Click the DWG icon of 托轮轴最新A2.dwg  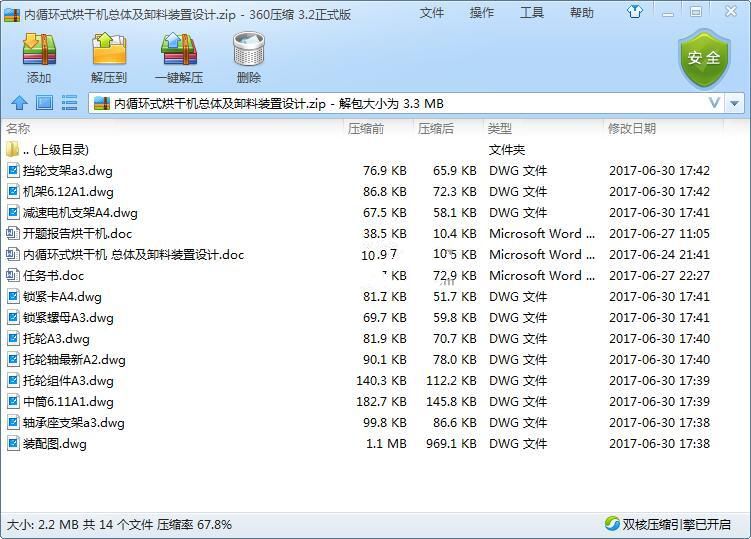pyautogui.click(x=13, y=360)
